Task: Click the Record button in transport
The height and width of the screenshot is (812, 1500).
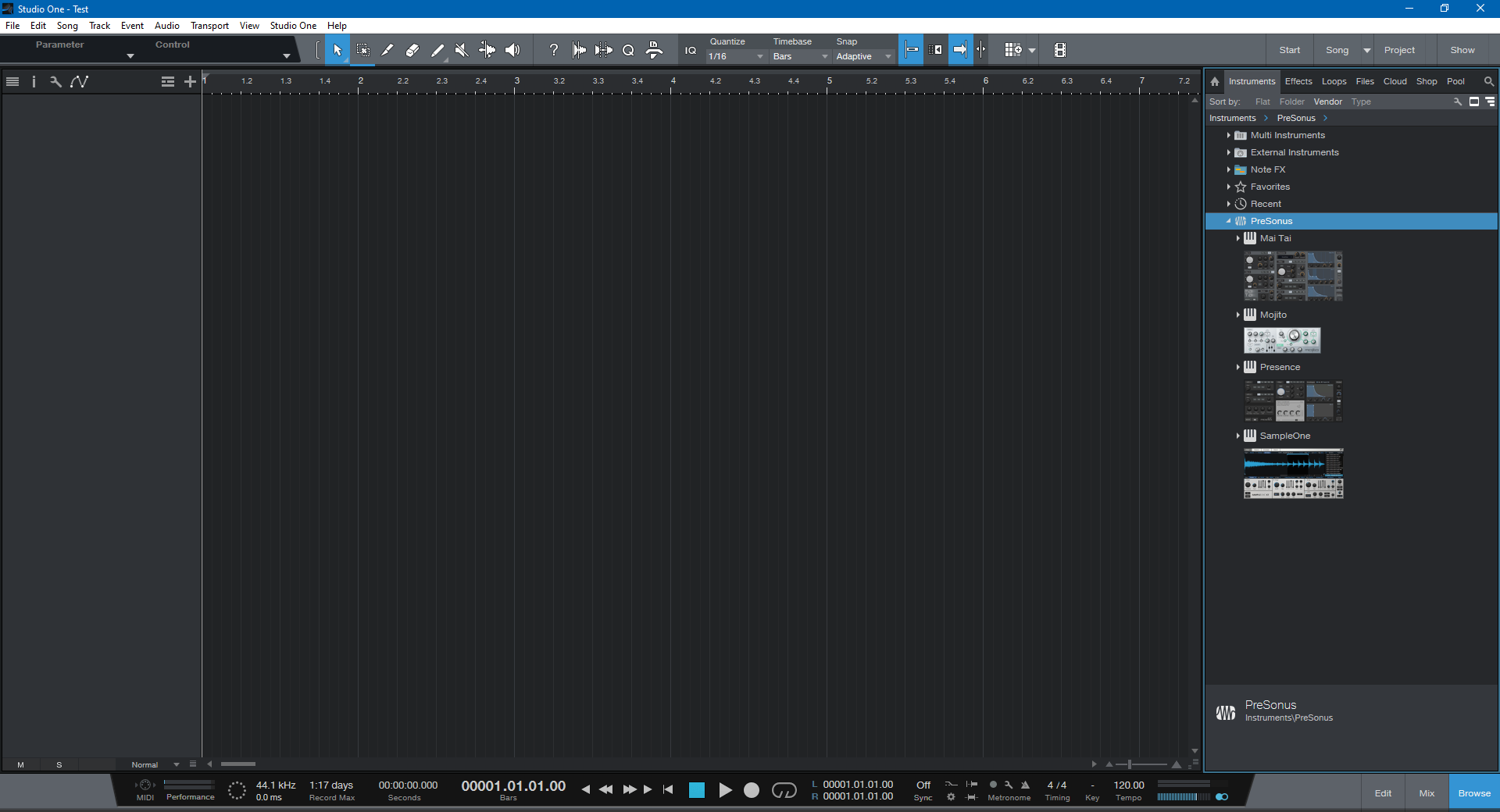Action: point(752,790)
